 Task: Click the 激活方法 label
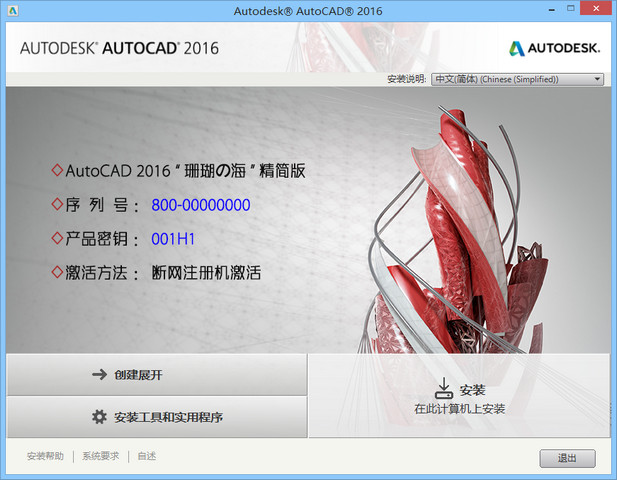click(102, 273)
